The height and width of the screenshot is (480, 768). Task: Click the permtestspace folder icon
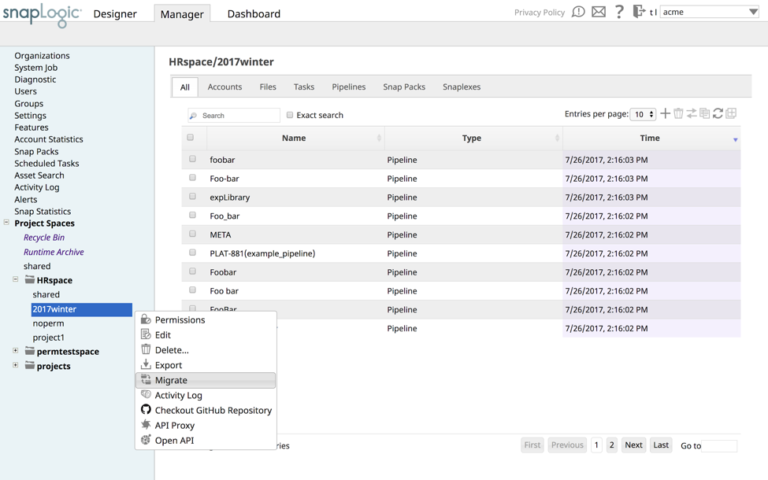30,351
